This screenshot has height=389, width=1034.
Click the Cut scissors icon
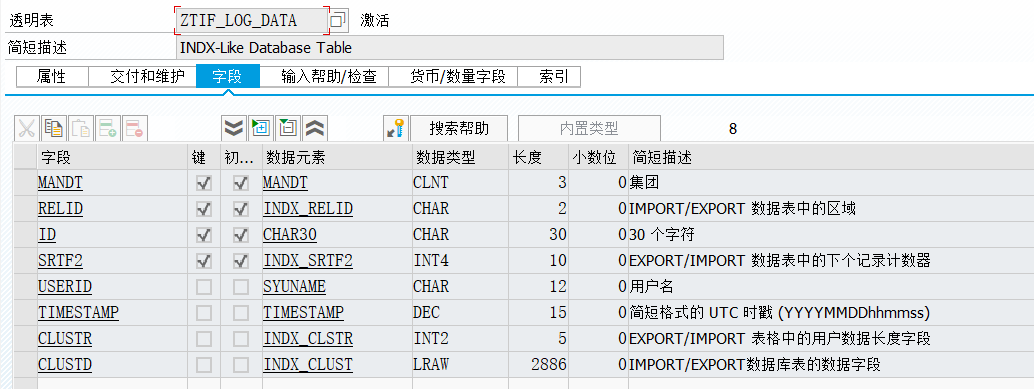click(x=26, y=129)
